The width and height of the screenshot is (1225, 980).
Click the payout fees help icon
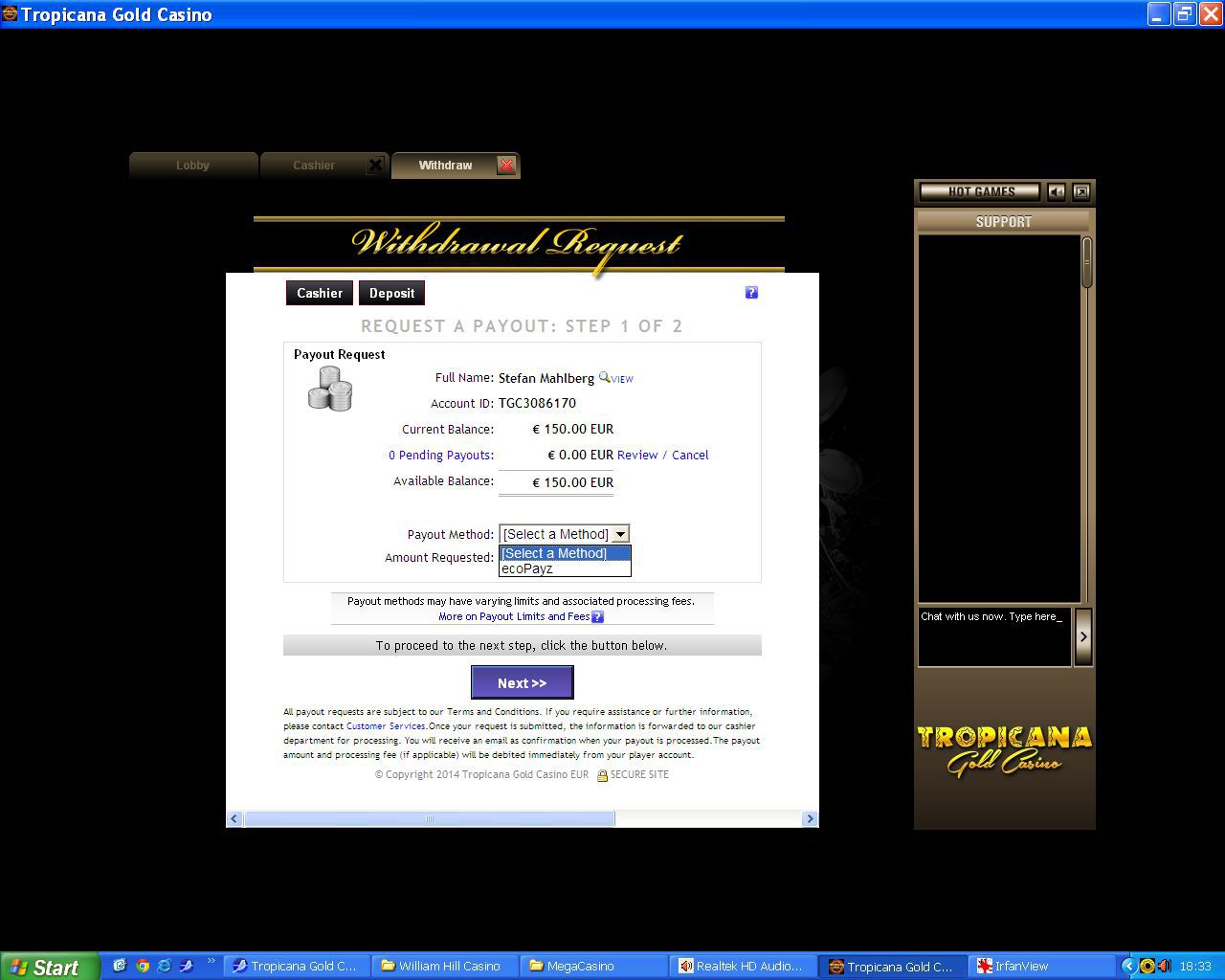pyautogui.click(x=598, y=617)
